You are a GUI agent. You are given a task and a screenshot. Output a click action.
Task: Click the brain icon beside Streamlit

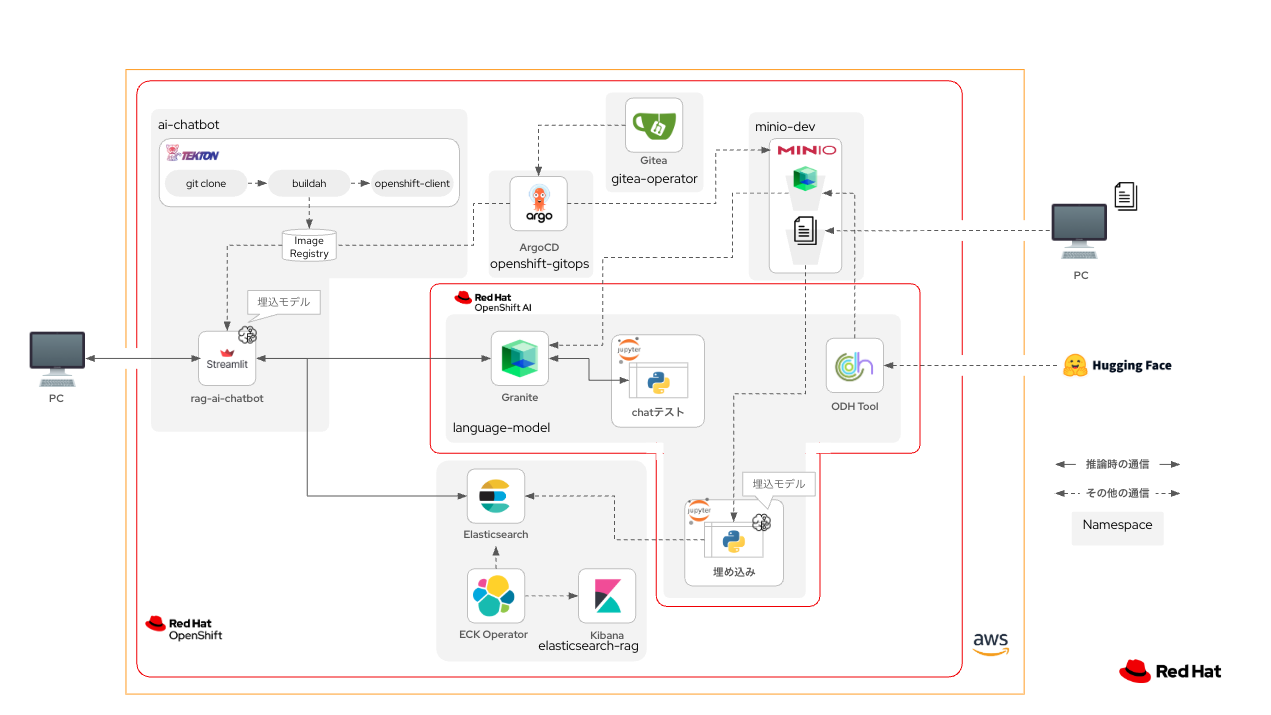point(248,334)
